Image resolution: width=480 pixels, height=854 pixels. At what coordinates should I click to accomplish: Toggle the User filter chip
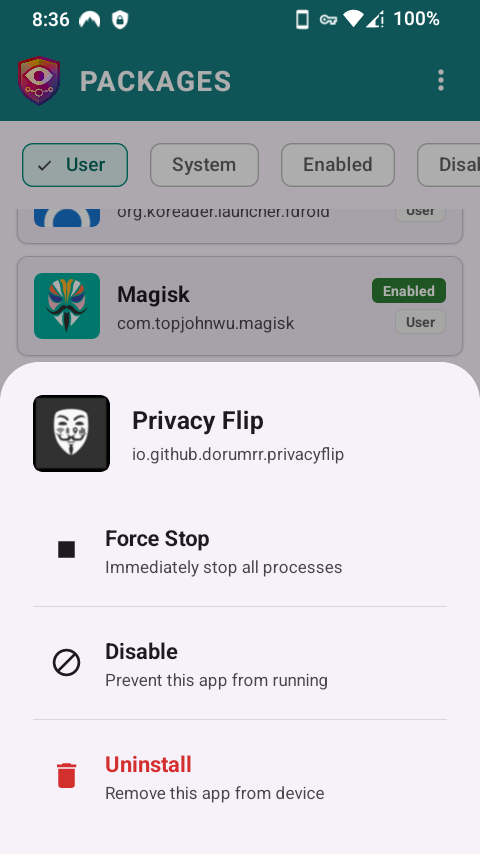point(75,165)
